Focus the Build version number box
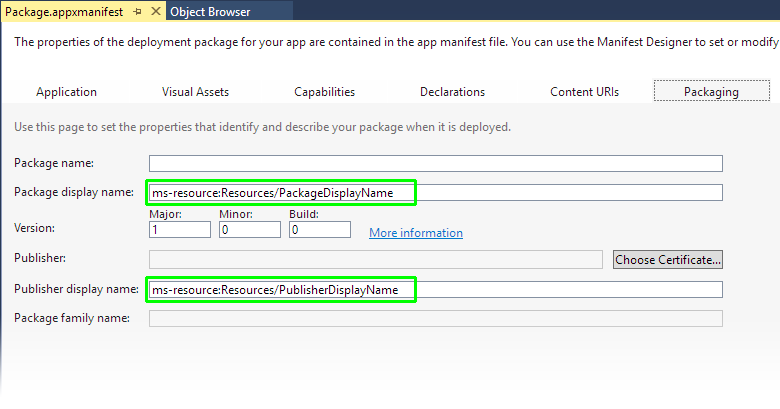The height and width of the screenshot is (409, 780). tap(320, 230)
